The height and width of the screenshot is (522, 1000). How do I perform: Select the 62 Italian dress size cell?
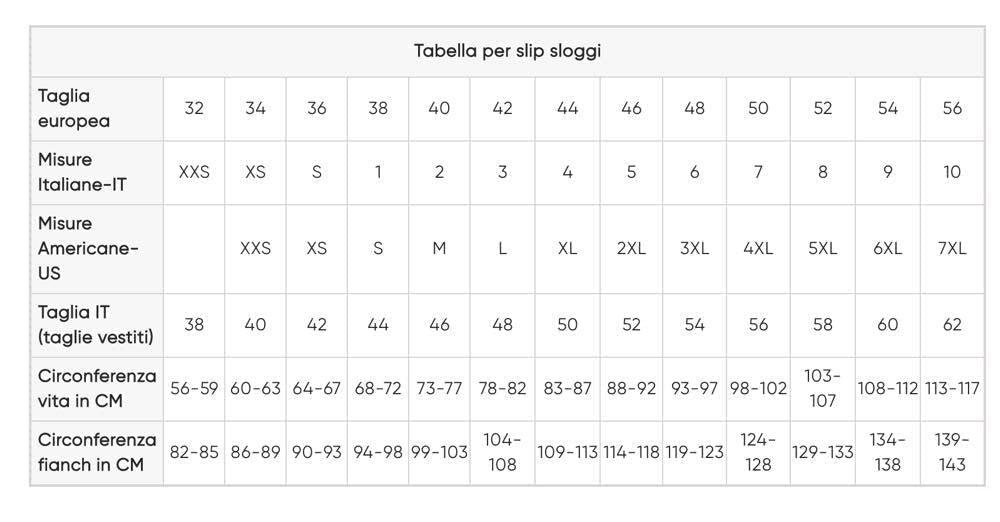click(x=952, y=325)
